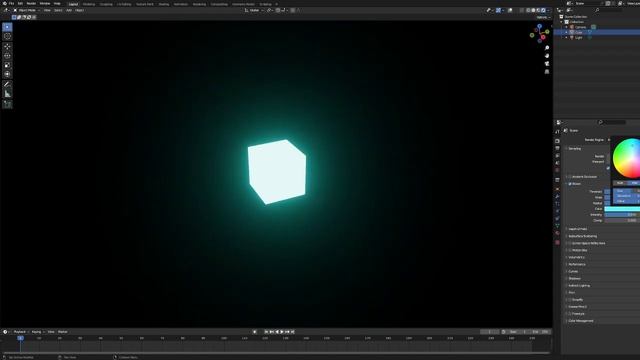Expand the Sampling panel
This screenshot has height=360, width=640.
pyautogui.click(x=575, y=149)
